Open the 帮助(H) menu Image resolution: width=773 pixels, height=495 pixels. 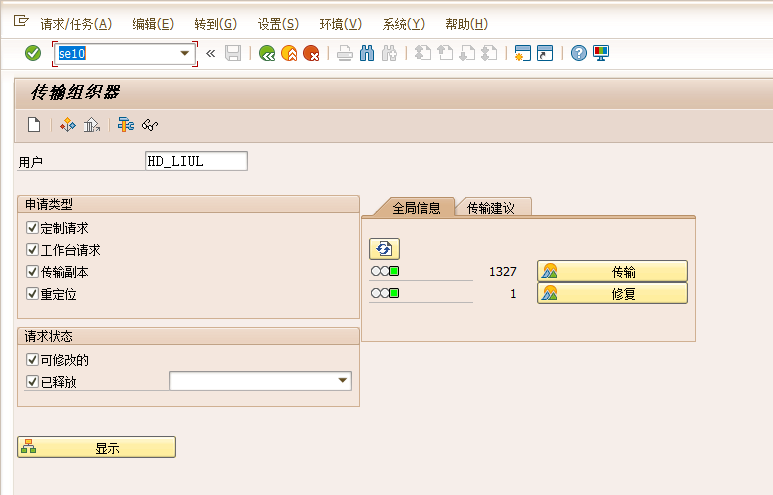(466, 24)
